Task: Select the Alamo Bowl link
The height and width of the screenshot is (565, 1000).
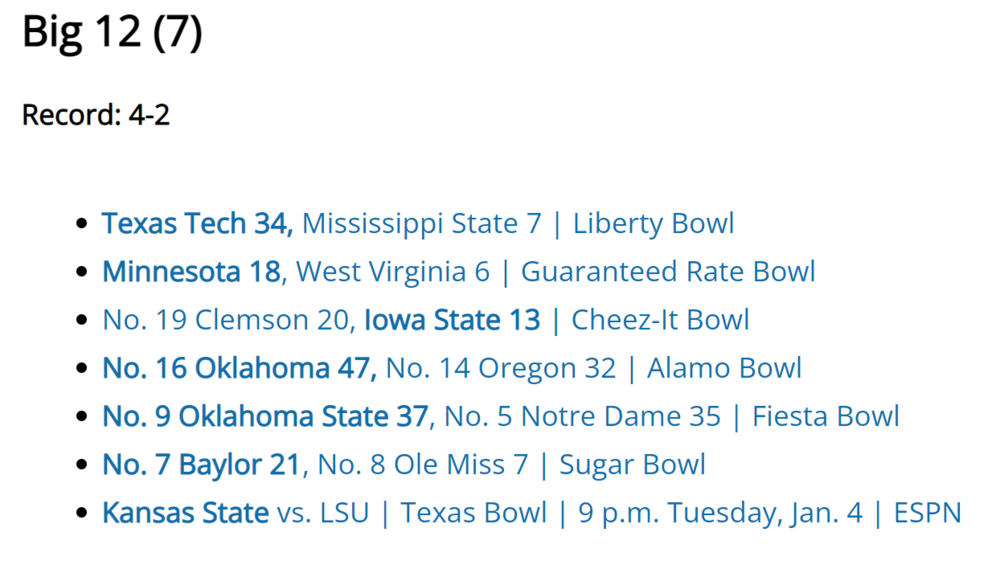Action: 724,368
